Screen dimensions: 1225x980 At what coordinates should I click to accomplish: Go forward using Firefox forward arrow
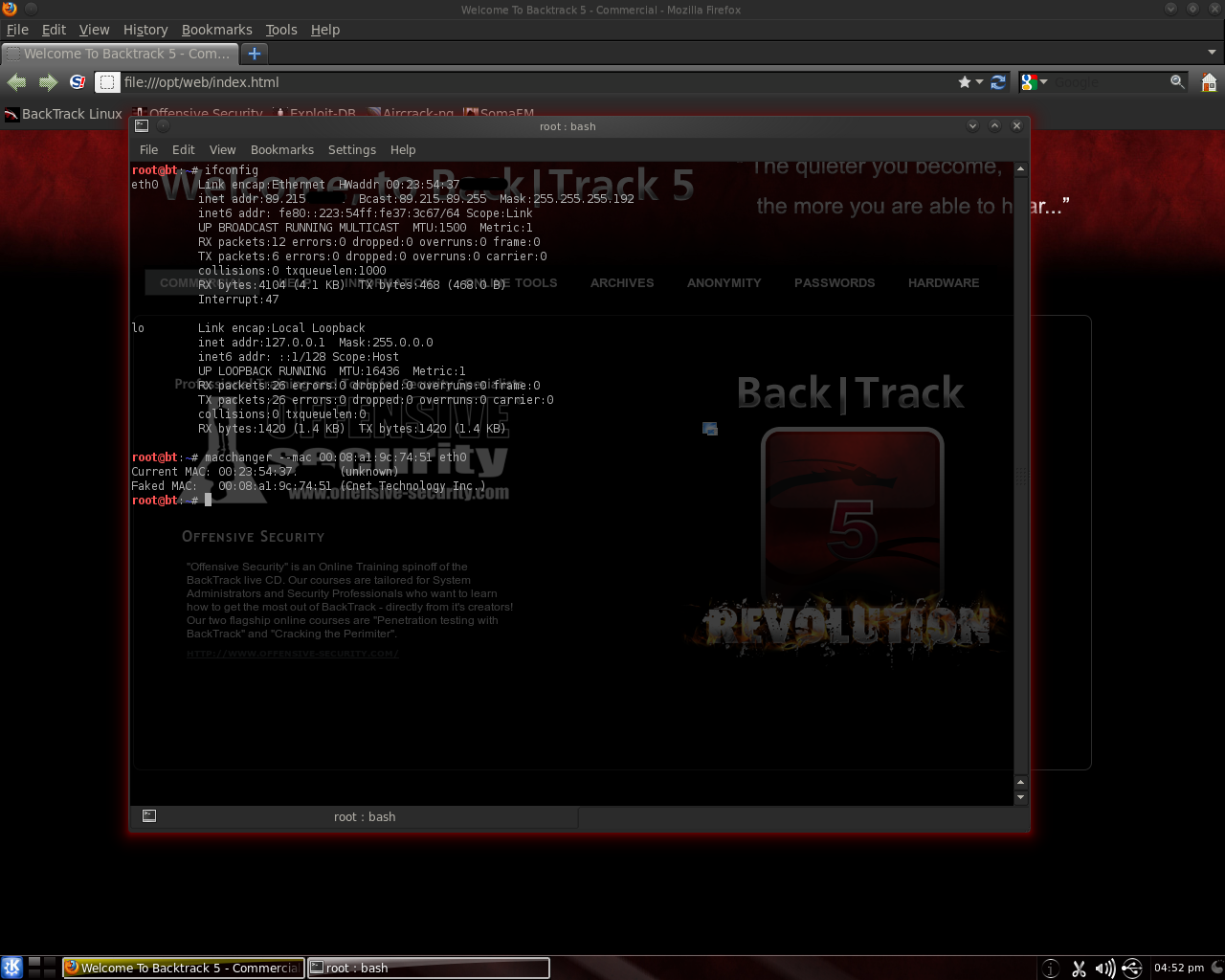tap(48, 82)
